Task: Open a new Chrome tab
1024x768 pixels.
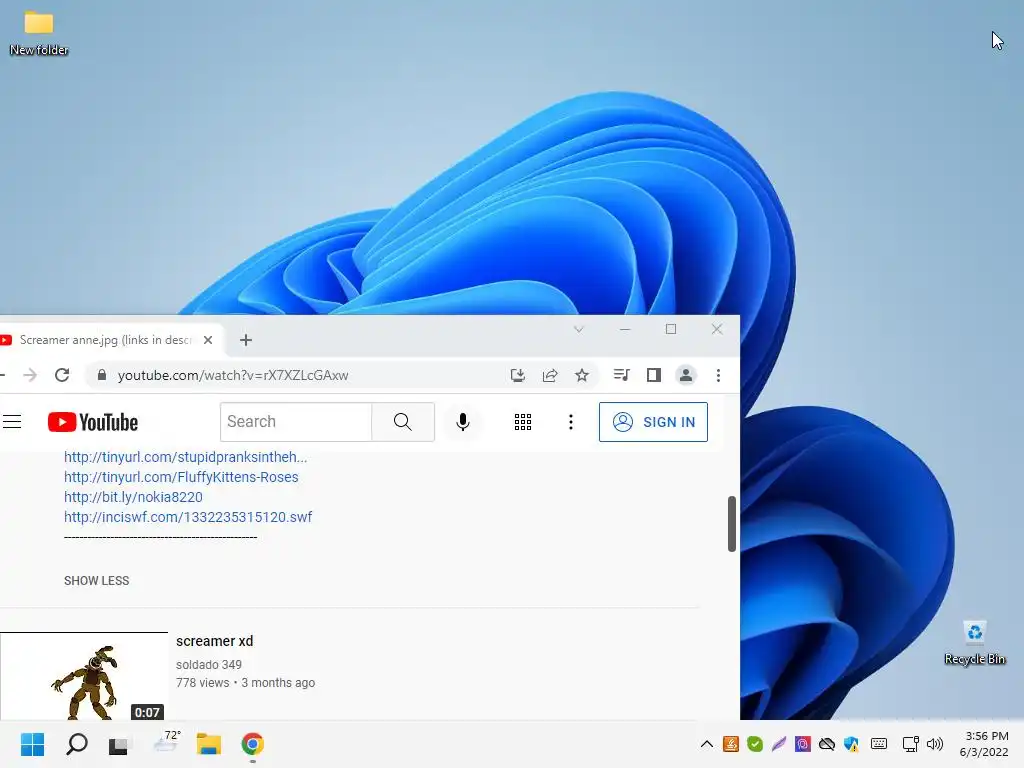Action: [x=246, y=340]
